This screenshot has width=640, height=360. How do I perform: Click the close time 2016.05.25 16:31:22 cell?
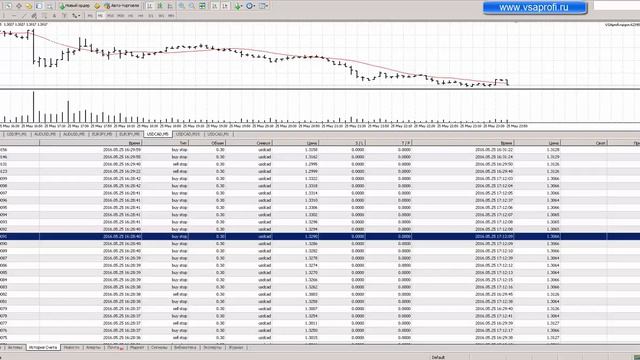494,150
